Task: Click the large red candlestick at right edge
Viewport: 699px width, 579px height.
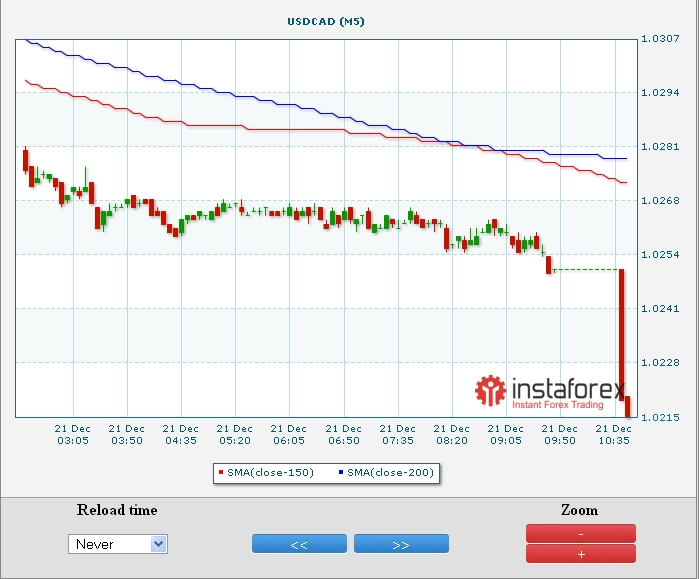Action: (x=622, y=330)
